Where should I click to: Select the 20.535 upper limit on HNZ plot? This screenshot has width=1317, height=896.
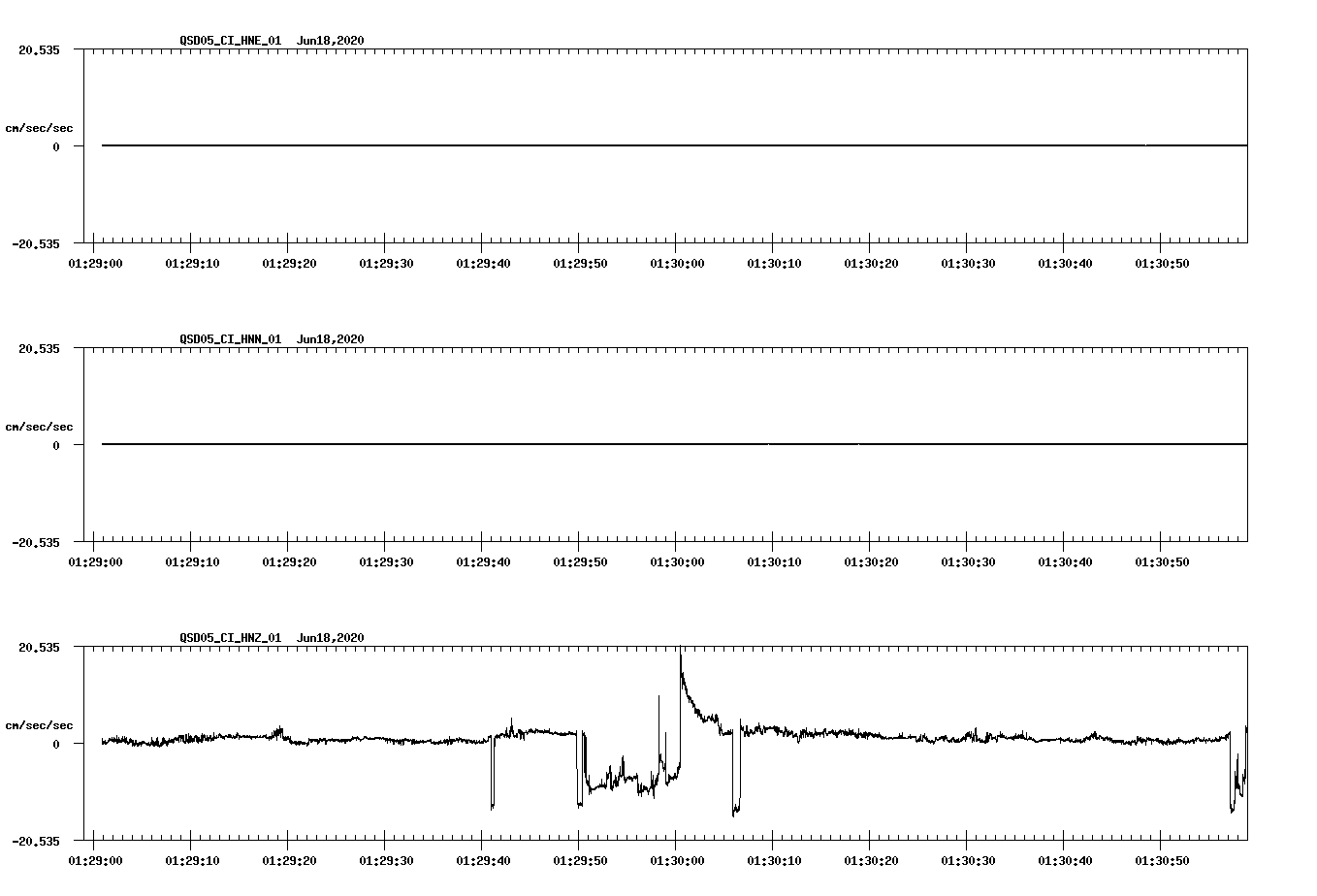coord(39,647)
